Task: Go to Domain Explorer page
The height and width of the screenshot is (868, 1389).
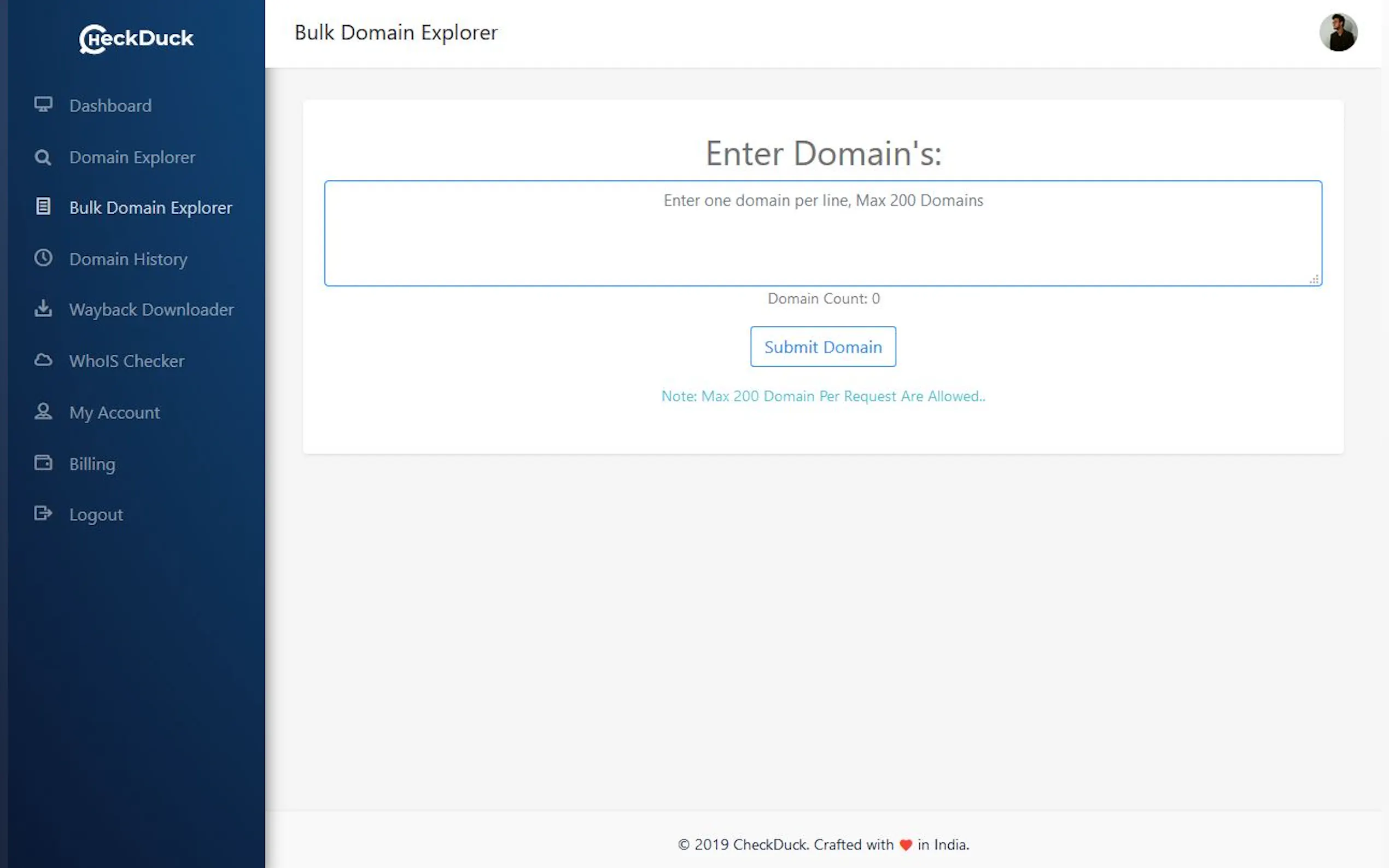Action: coord(132,158)
